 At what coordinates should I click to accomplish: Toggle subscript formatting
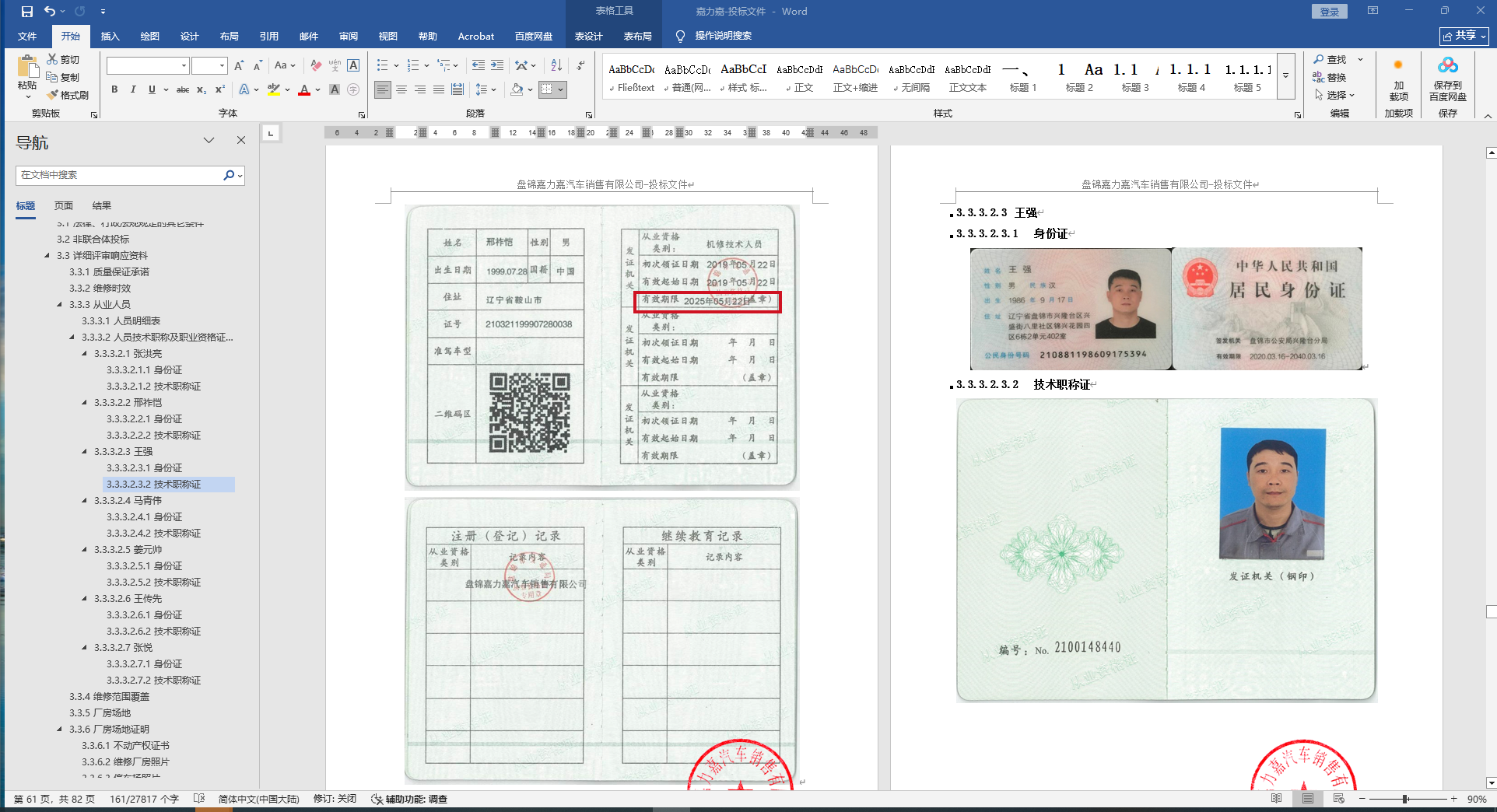point(202,89)
